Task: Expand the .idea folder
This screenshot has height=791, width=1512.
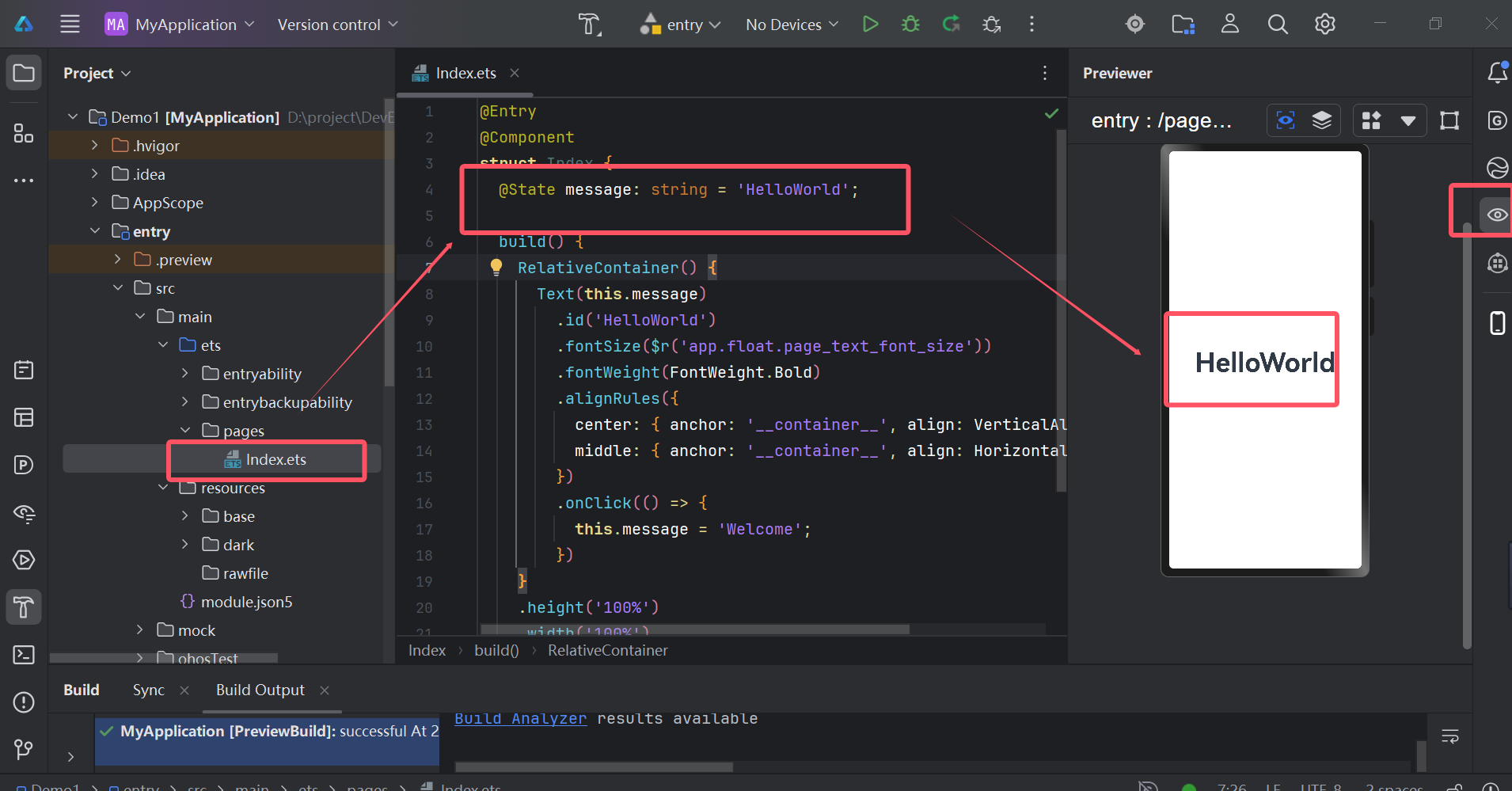Action: tap(95, 174)
